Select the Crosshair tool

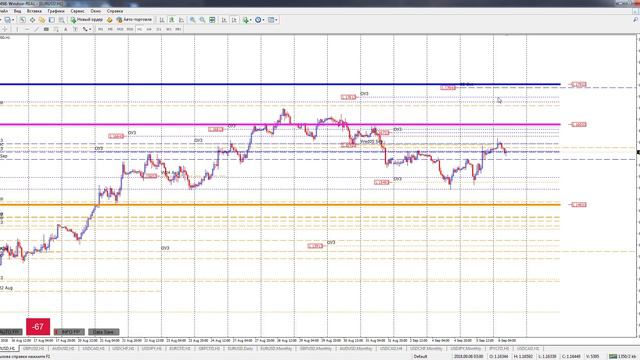5,29
